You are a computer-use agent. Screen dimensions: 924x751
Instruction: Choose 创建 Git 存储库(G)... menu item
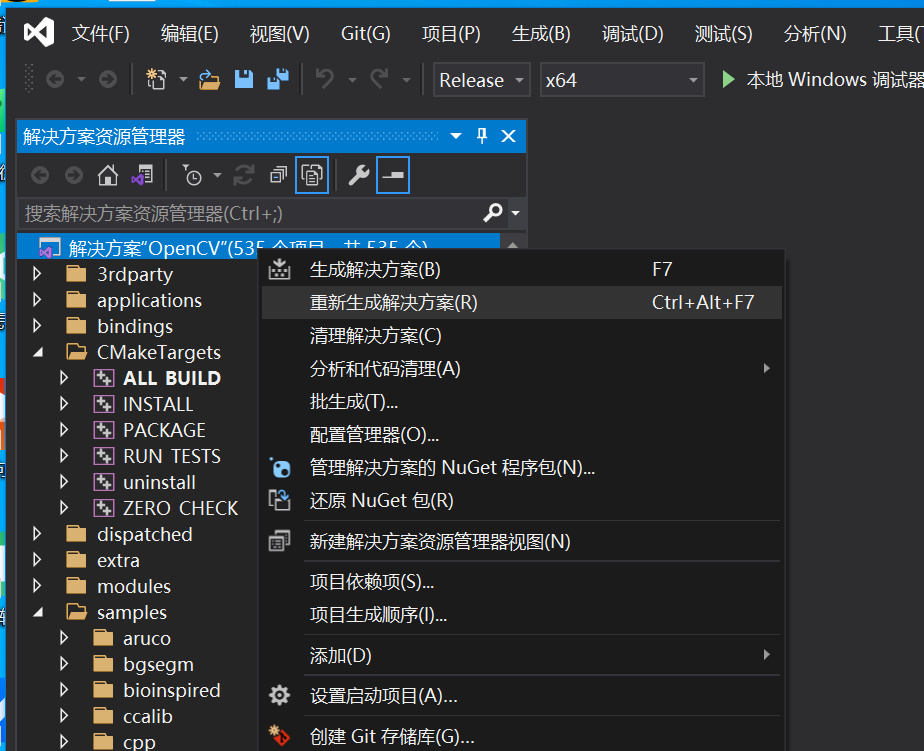[x=522, y=736]
